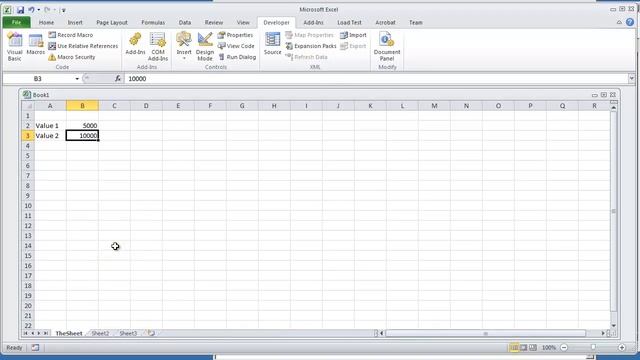Switch to Sheet2 tab
Image resolution: width=640 pixels, height=360 pixels.
click(100, 333)
